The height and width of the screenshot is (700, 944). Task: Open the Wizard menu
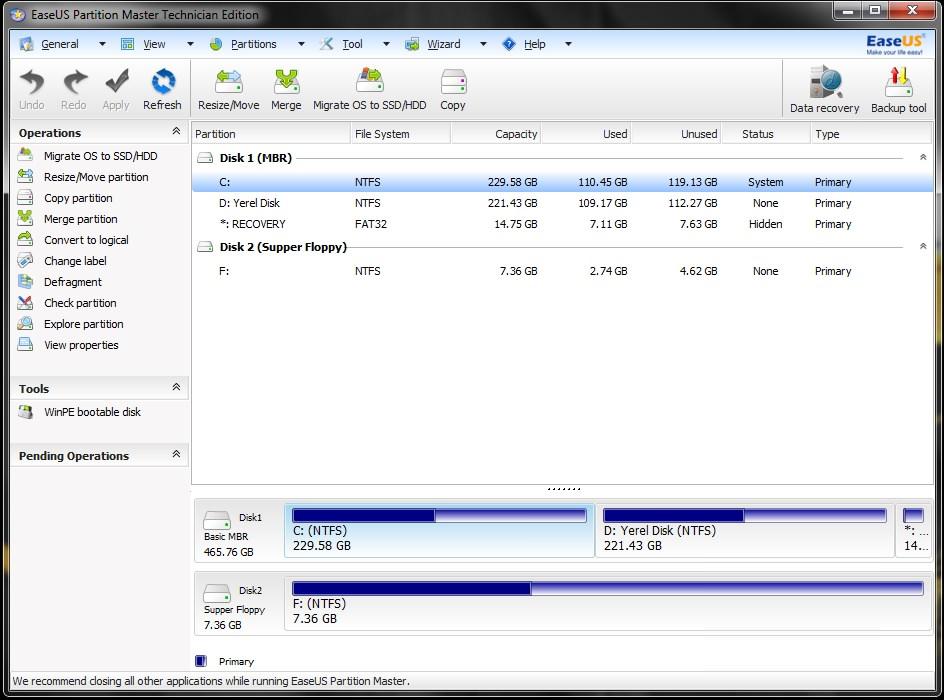pos(443,44)
